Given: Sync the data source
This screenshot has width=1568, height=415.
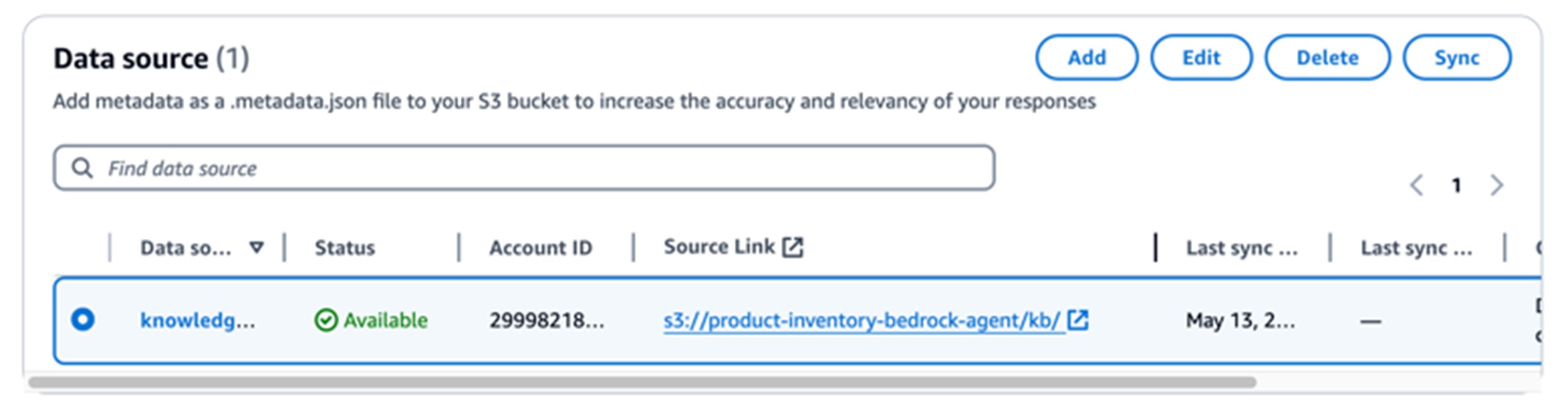Looking at the screenshot, I should [x=1456, y=58].
